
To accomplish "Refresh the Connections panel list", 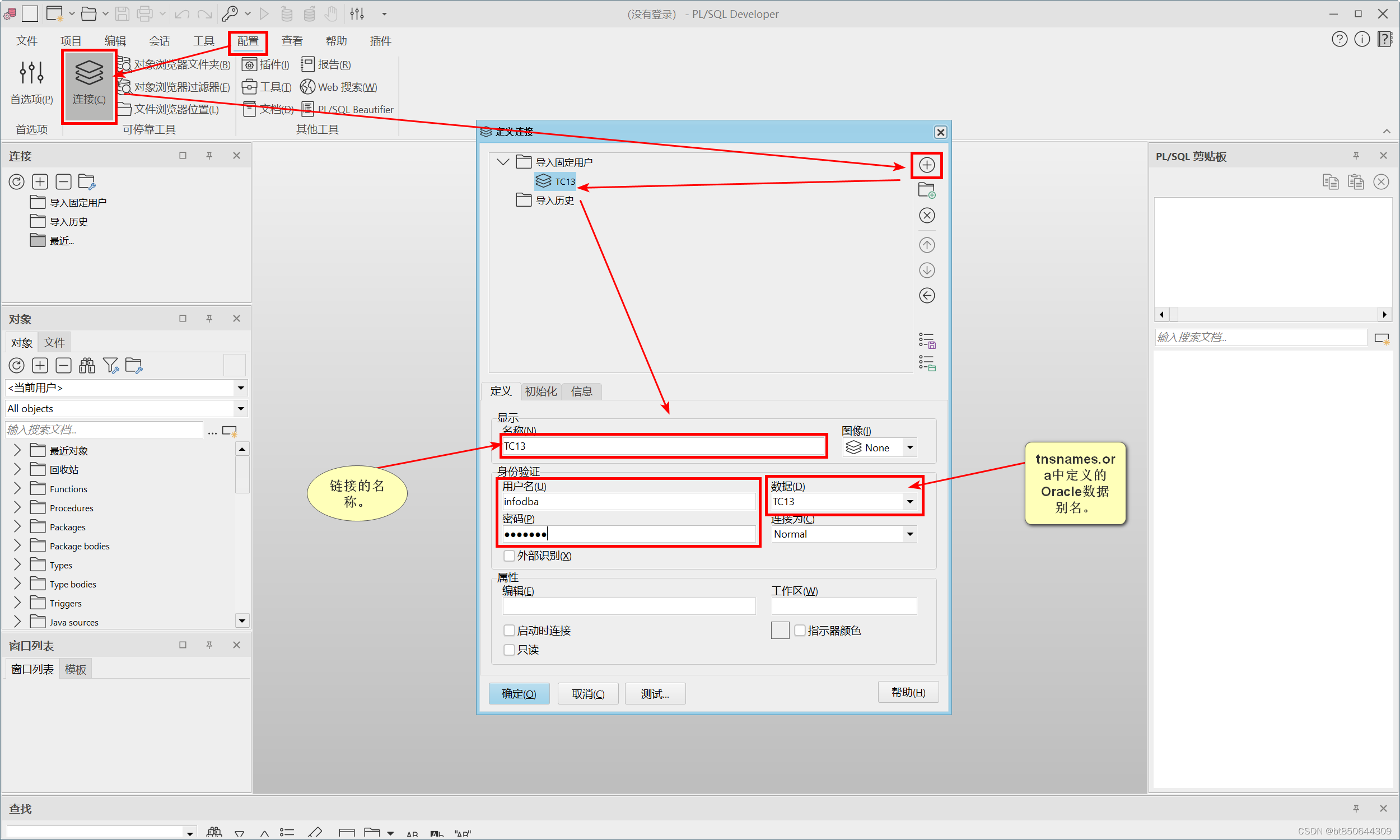I will pos(16,181).
